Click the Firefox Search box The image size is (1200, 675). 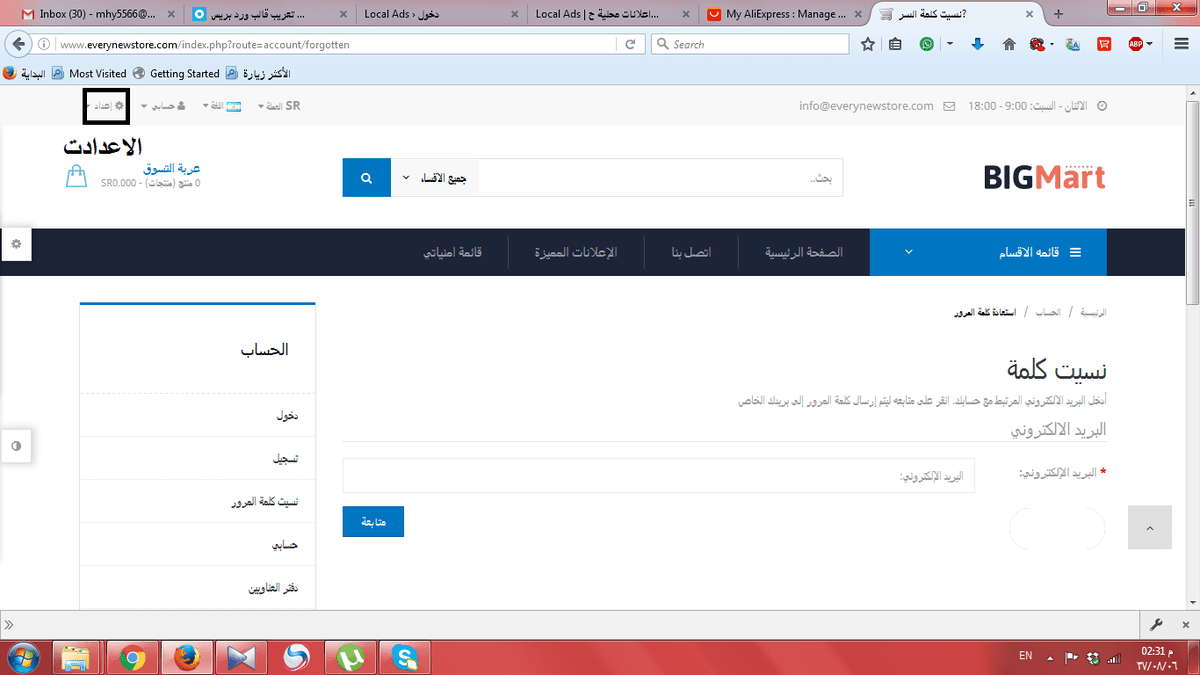[750, 44]
